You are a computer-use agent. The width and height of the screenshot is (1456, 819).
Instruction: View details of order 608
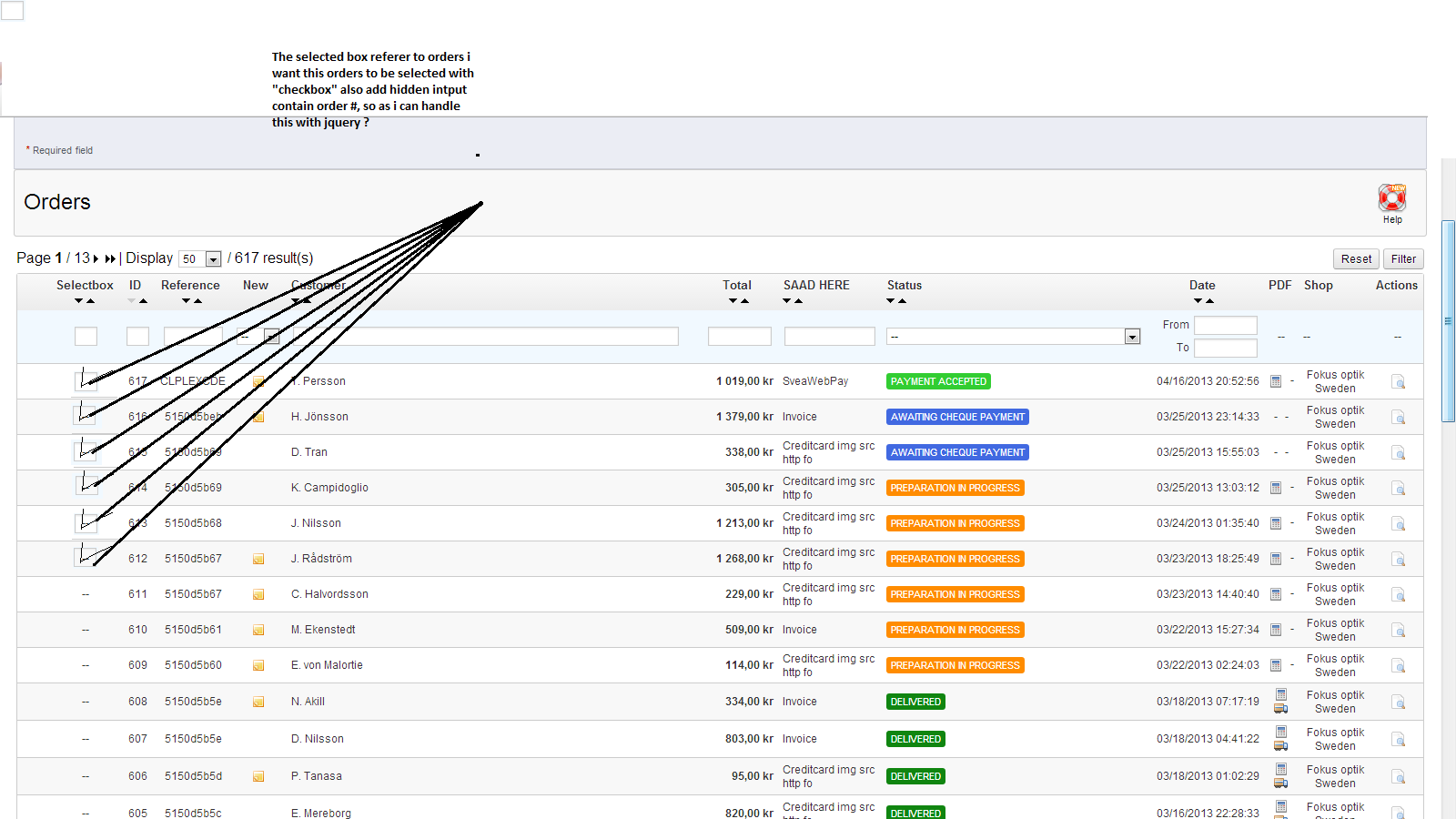click(1398, 703)
